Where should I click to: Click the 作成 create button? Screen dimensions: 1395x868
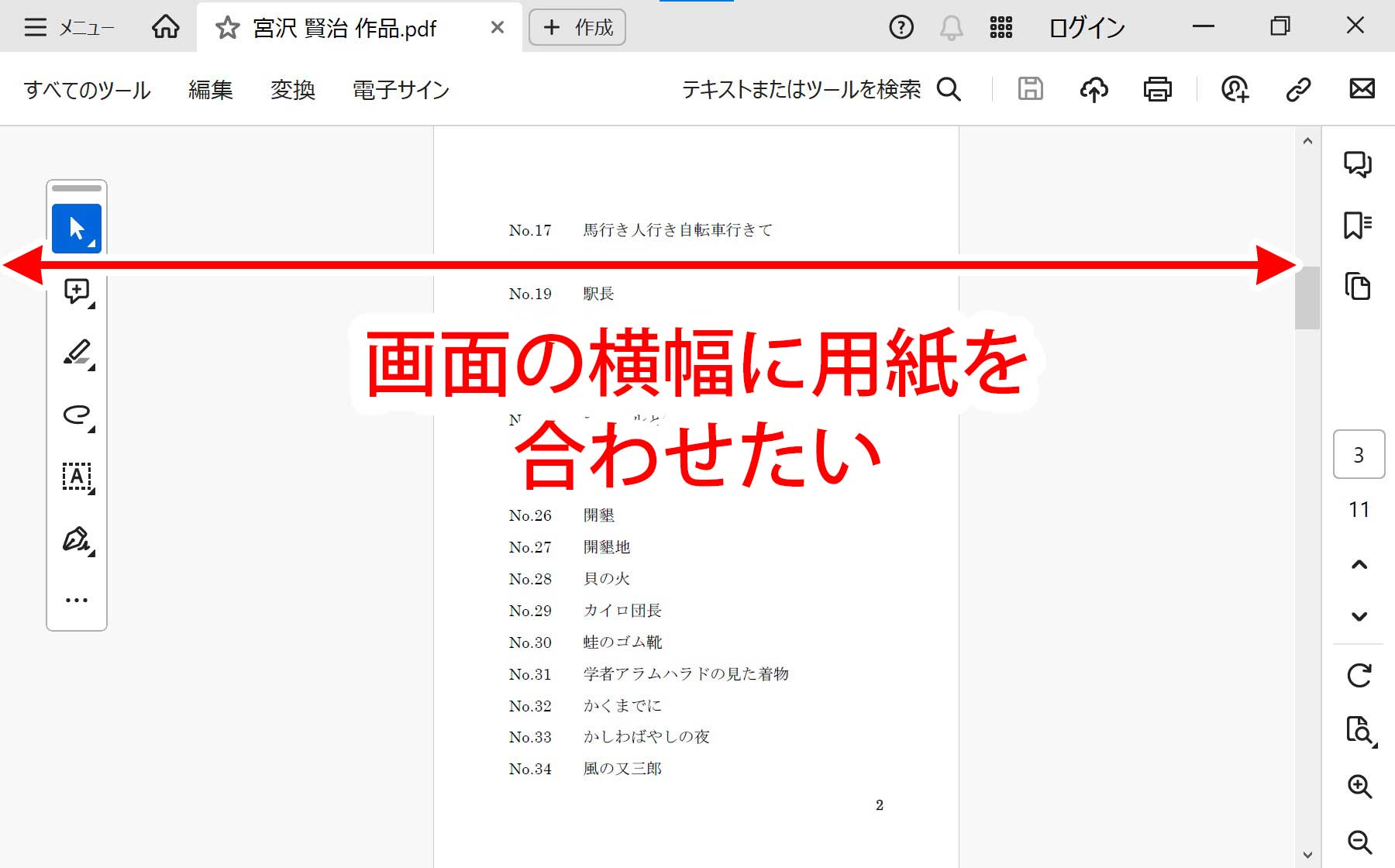point(577,28)
